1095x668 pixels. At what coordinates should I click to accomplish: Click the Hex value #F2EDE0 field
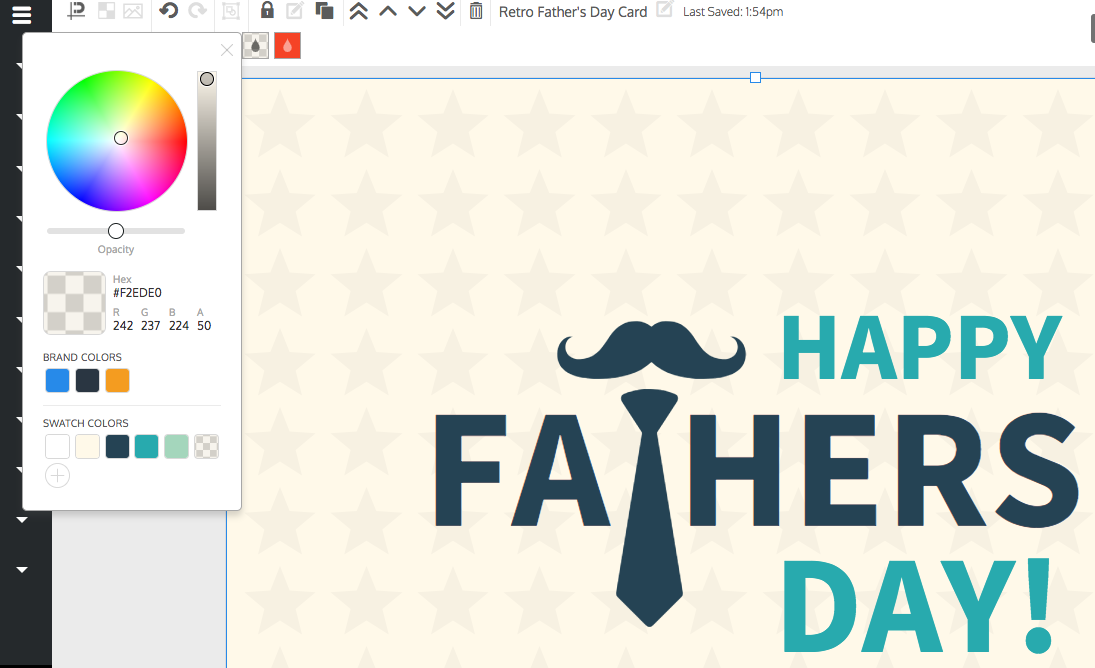coord(138,292)
